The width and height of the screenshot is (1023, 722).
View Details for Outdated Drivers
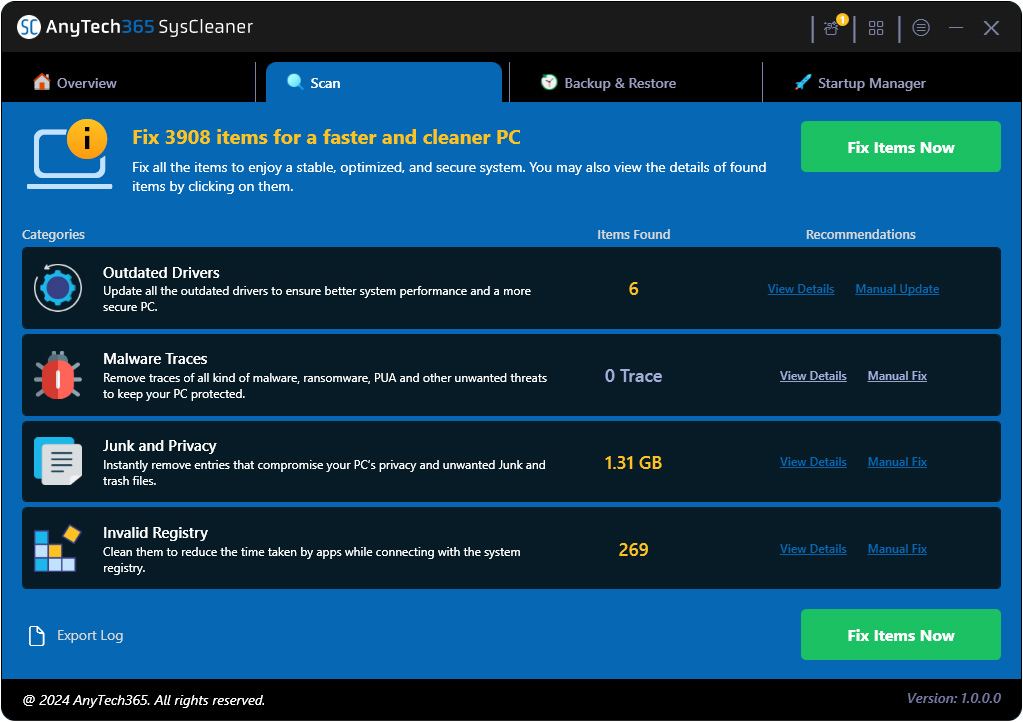click(x=800, y=288)
